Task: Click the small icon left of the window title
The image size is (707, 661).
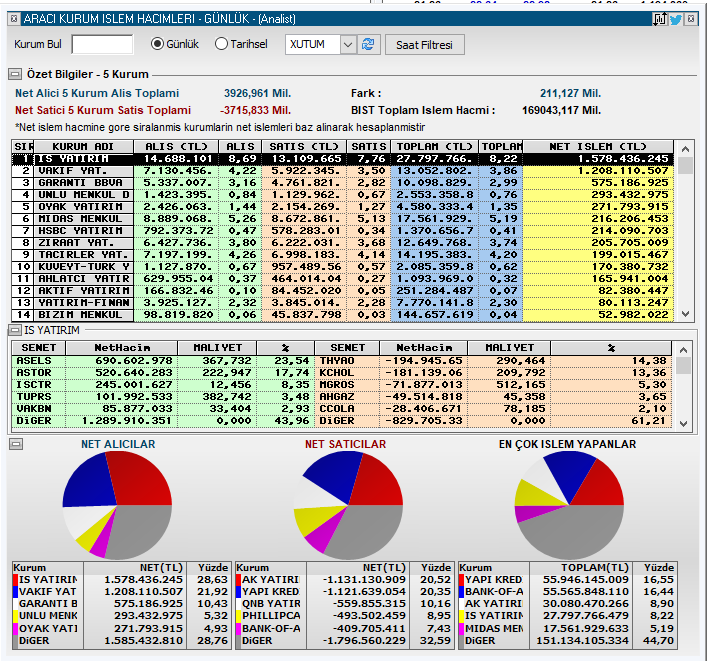Action: 14,19
